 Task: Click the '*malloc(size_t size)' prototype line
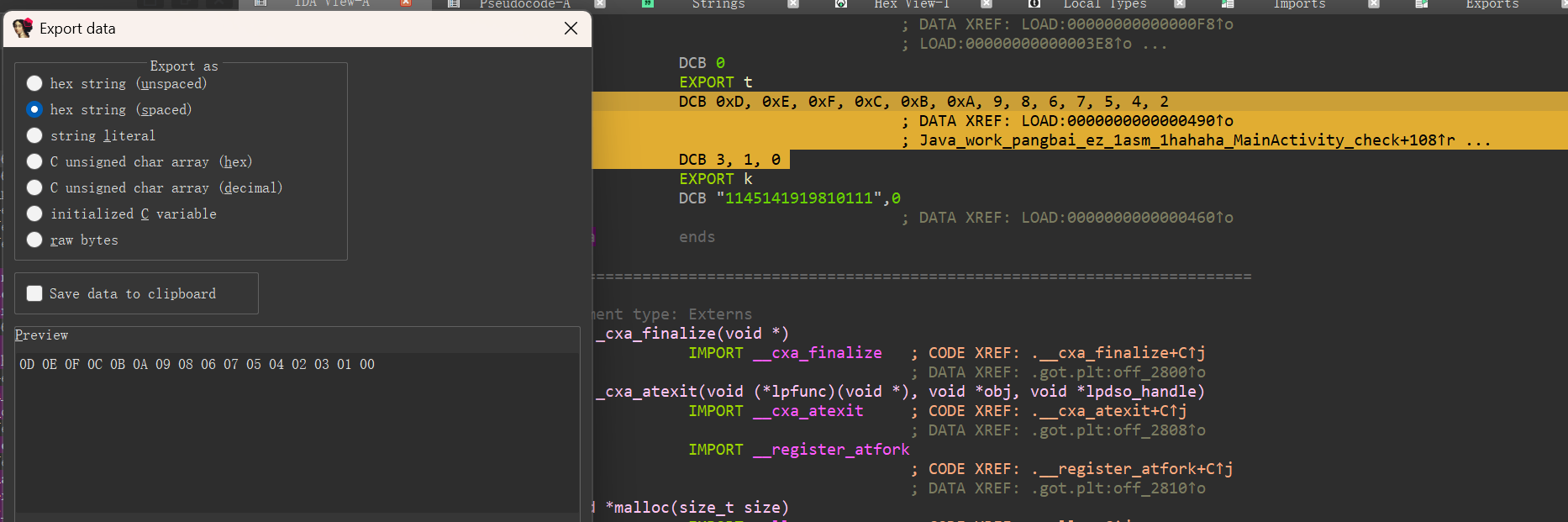[x=697, y=508]
